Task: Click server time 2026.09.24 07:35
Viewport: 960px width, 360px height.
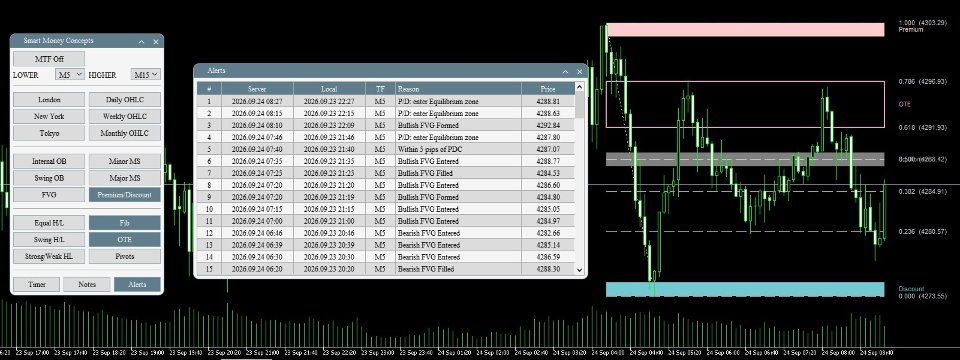Action: pos(257,161)
